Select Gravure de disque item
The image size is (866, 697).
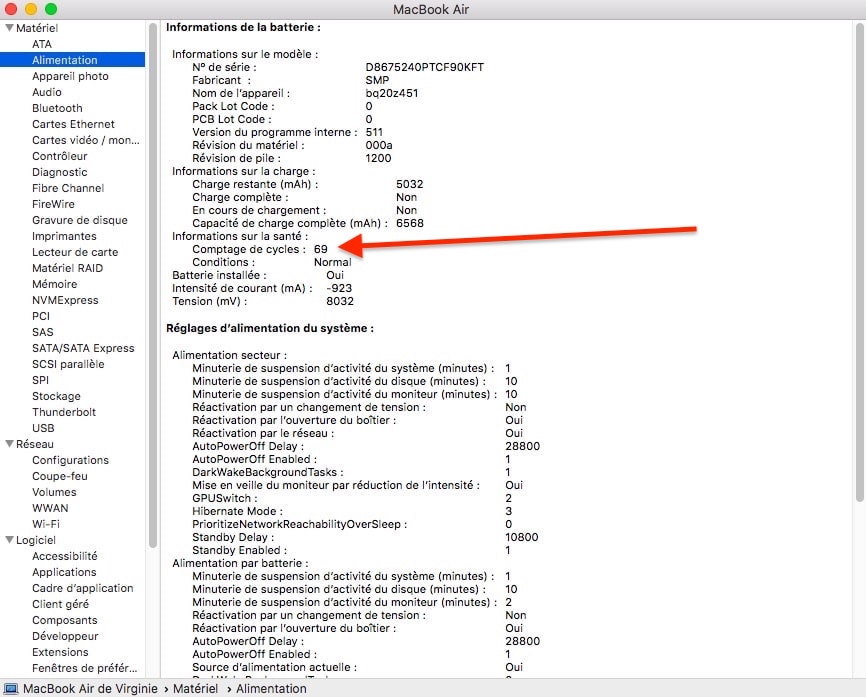coord(80,220)
